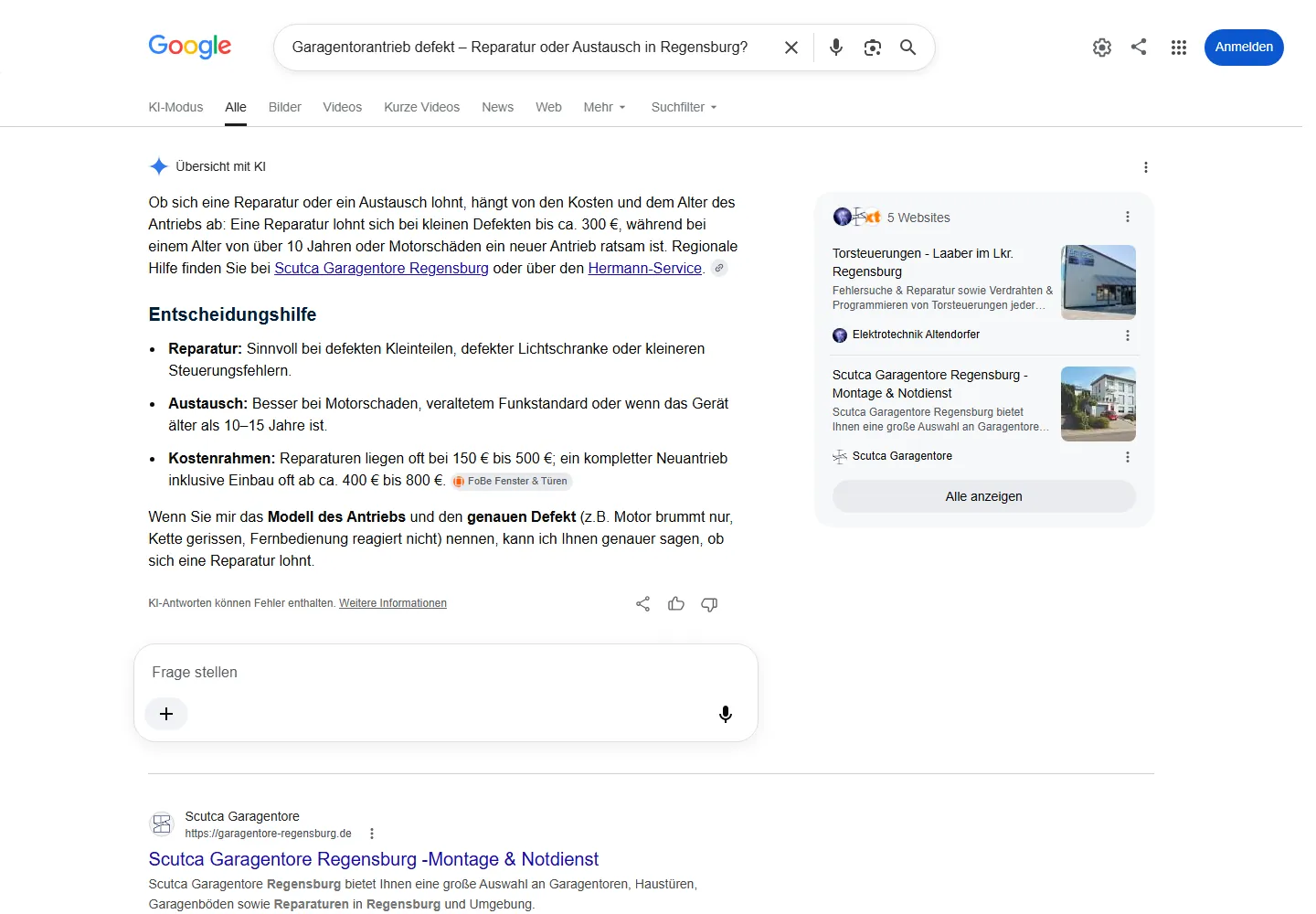Screen dimensions: 1316x914
Task: Click the Alle anzeigen button
Action: tap(984, 496)
